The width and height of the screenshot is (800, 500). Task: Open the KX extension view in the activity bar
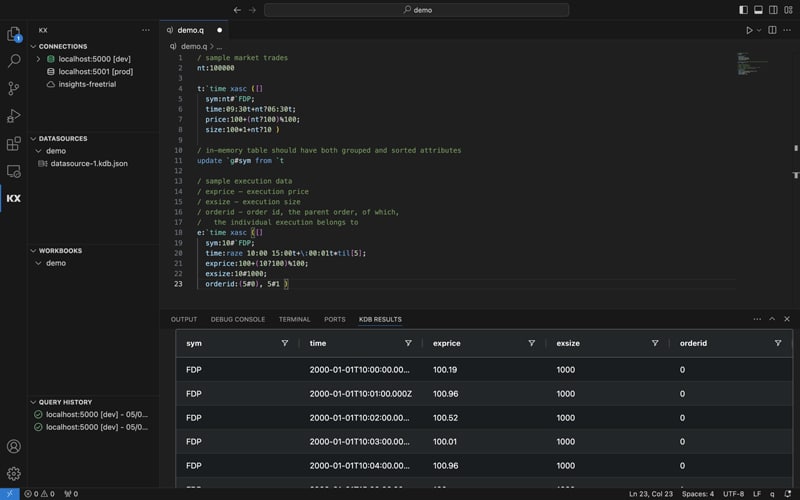pyautogui.click(x=14, y=198)
